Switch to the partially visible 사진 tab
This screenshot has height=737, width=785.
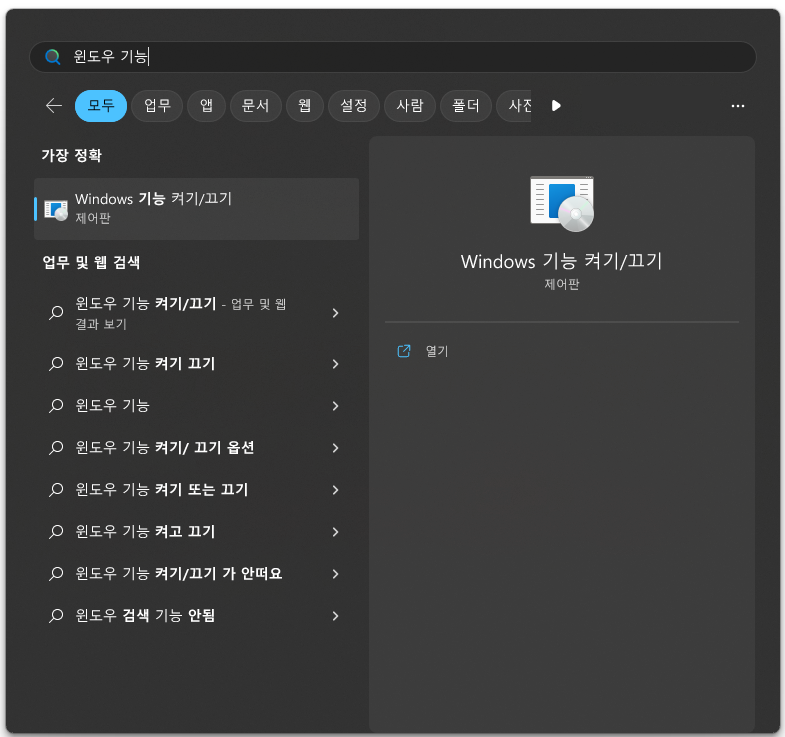pos(514,106)
